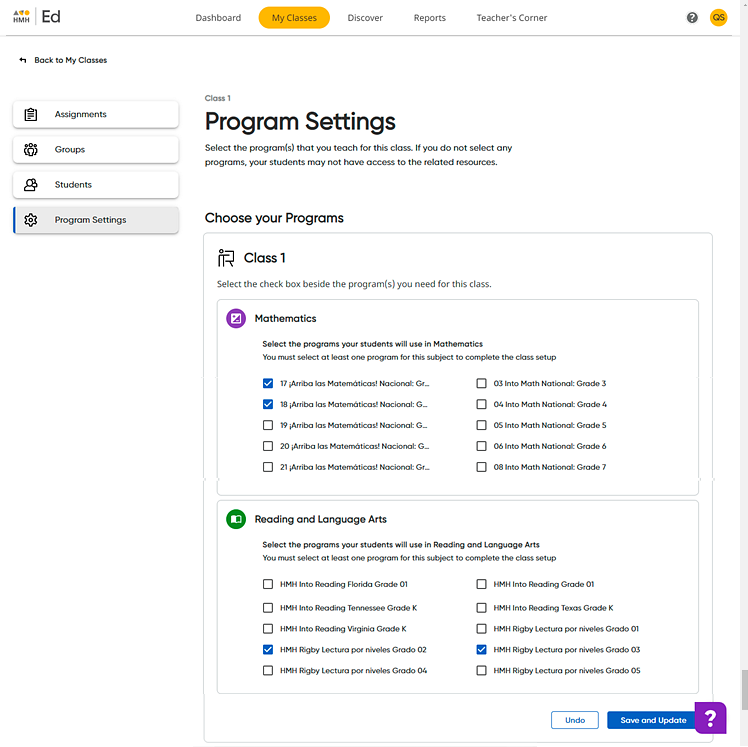Screen dimensions: 748x747
Task: Click the Reading and Language Arts section title
Action: tap(321, 519)
